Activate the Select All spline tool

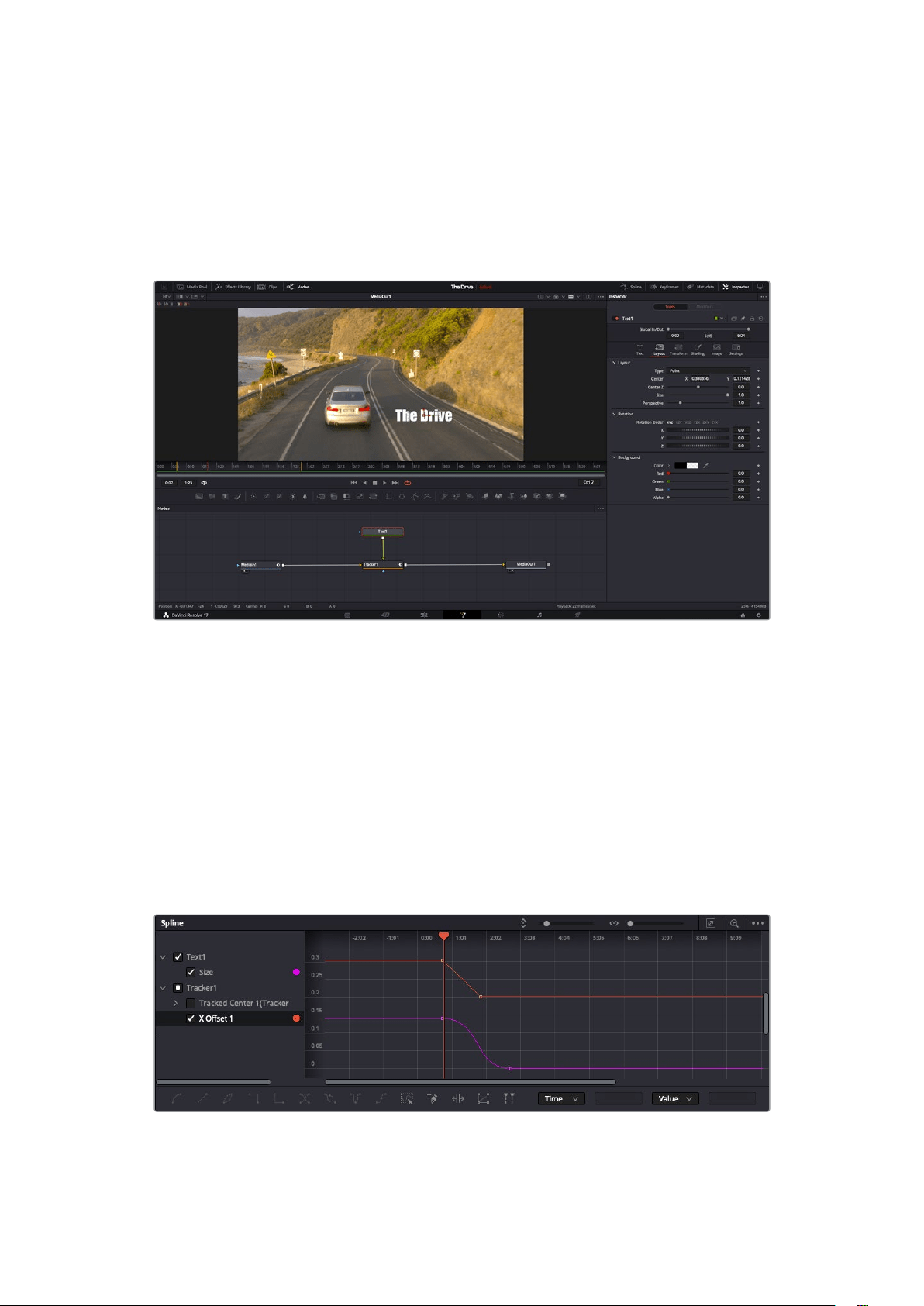tap(407, 1098)
